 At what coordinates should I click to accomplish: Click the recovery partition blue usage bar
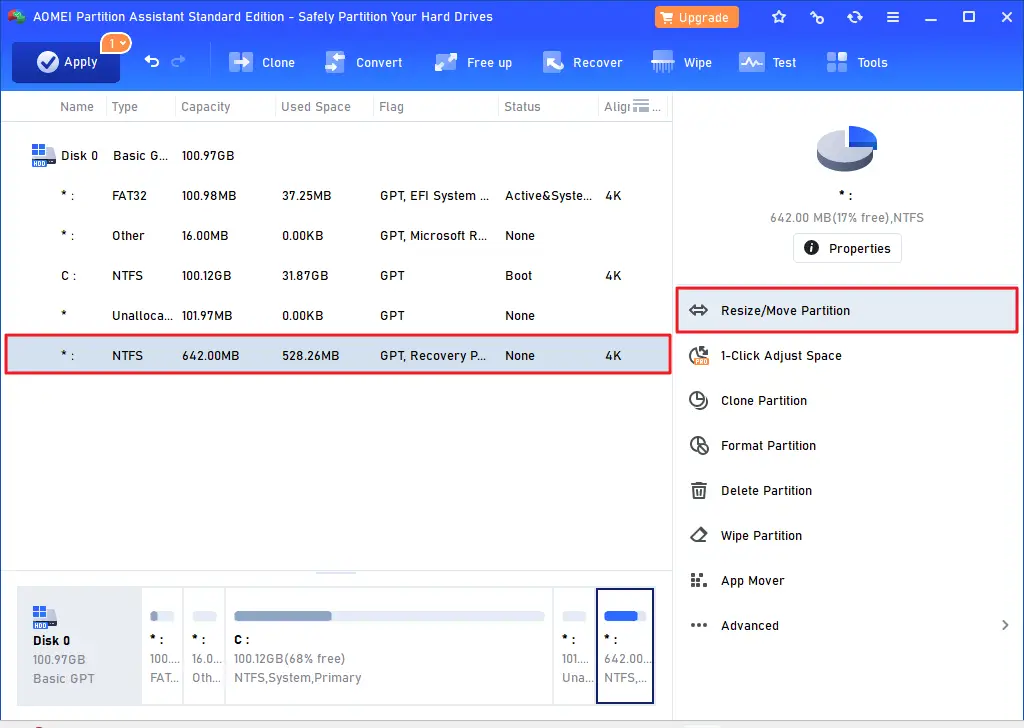click(x=624, y=616)
